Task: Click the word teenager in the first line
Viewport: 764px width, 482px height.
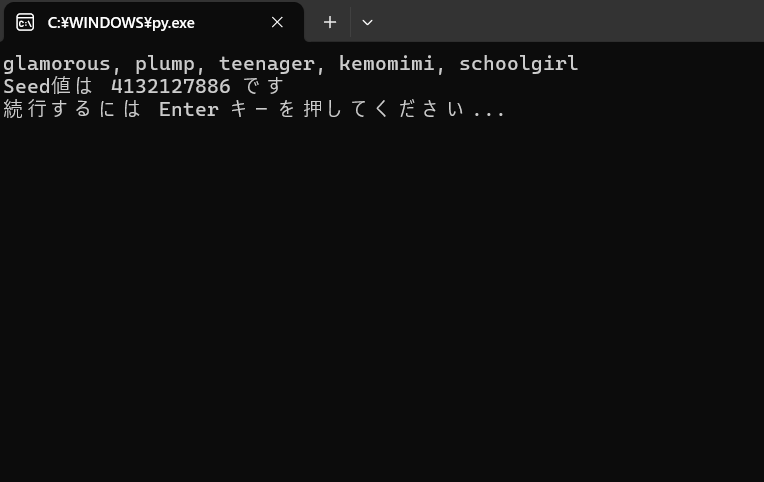Action: click(267, 64)
